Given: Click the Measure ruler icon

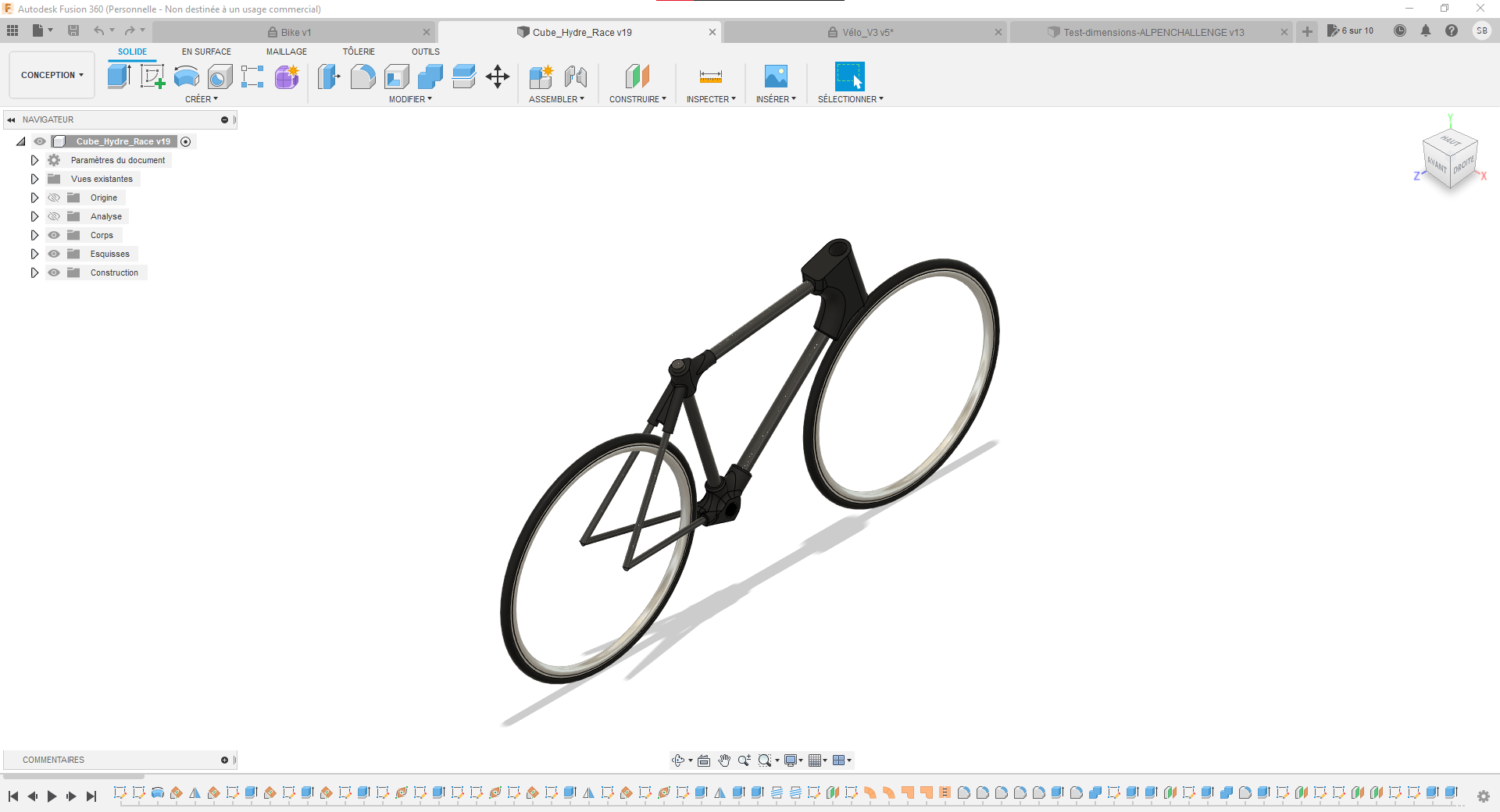Looking at the screenshot, I should [x=710, y=77].
